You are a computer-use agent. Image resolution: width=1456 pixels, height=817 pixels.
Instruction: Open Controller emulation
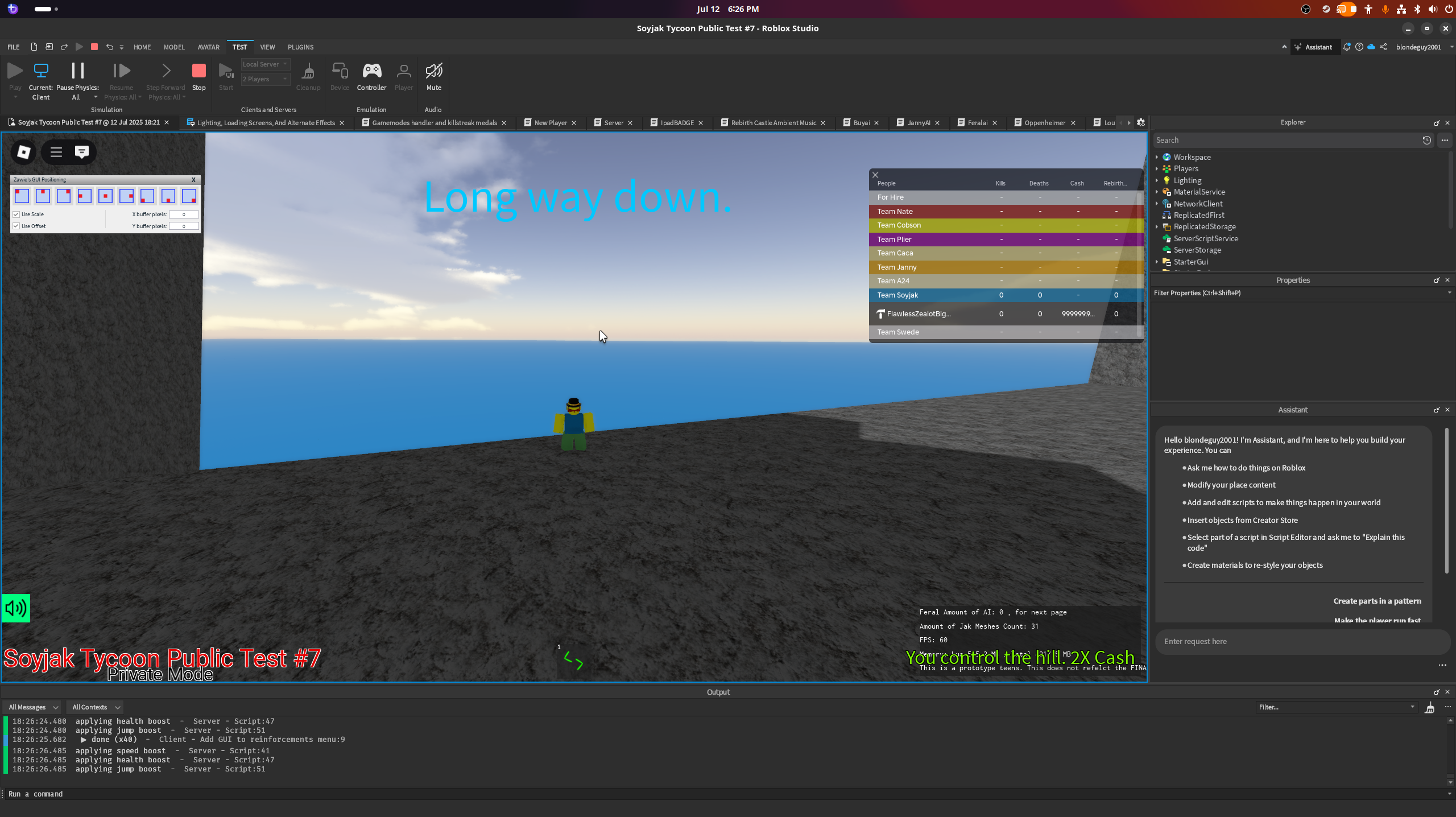click(371, 76)
